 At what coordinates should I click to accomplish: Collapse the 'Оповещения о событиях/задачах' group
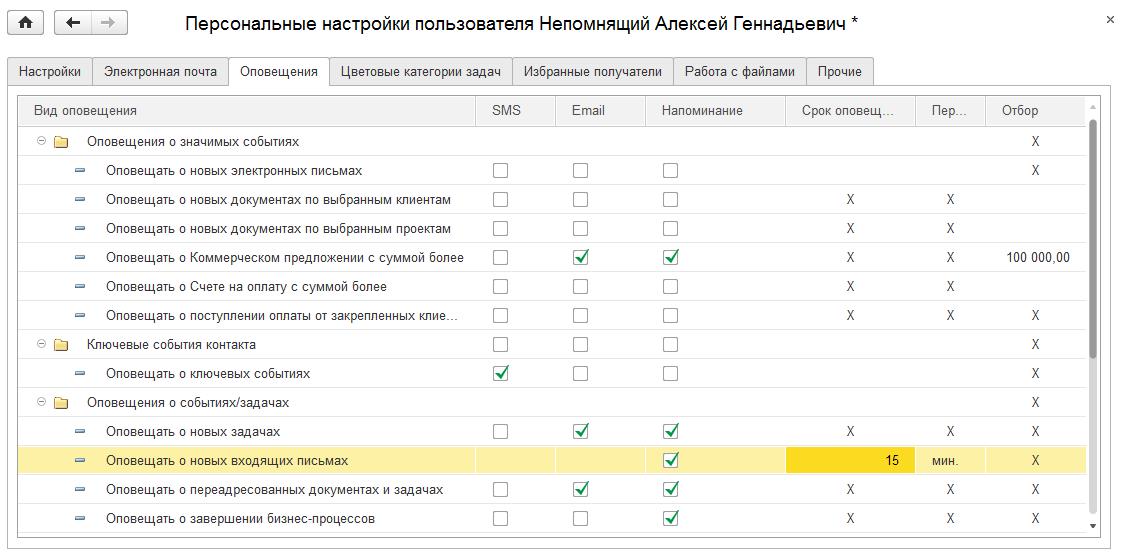click(41, 403)
